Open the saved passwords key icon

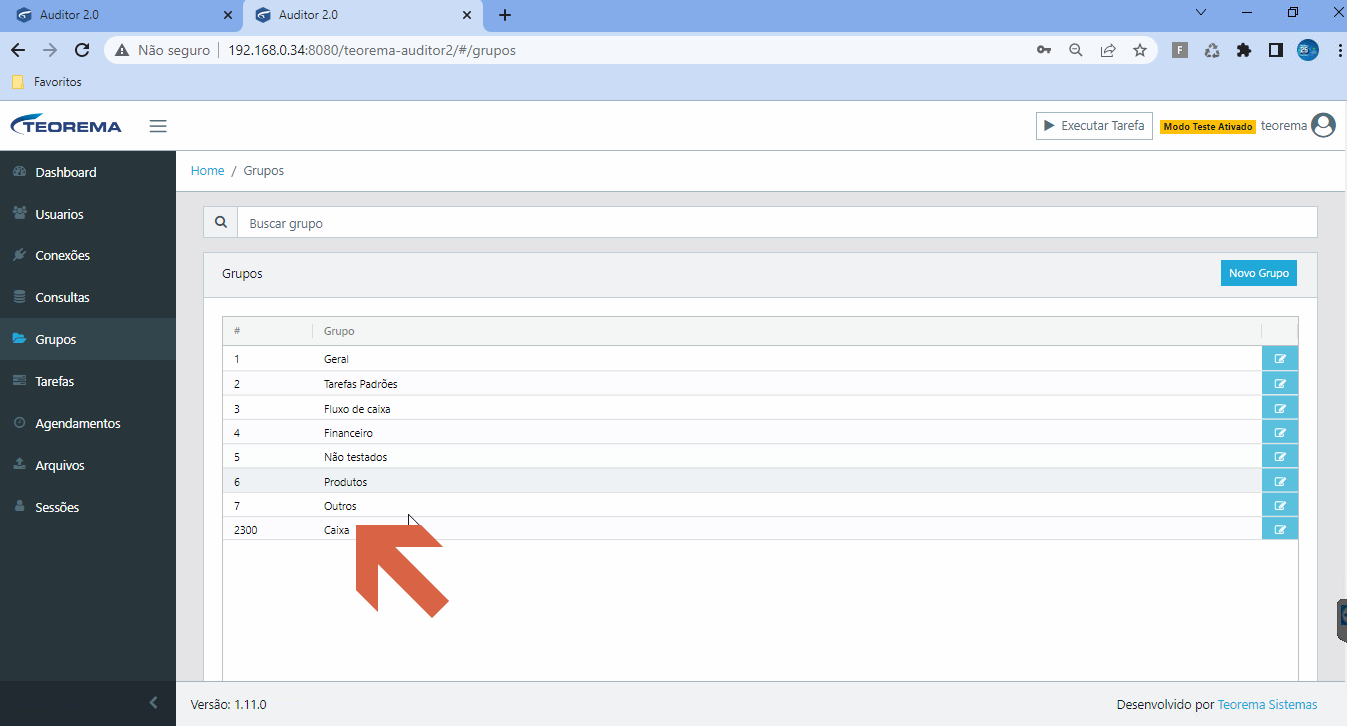[1043, 50]
